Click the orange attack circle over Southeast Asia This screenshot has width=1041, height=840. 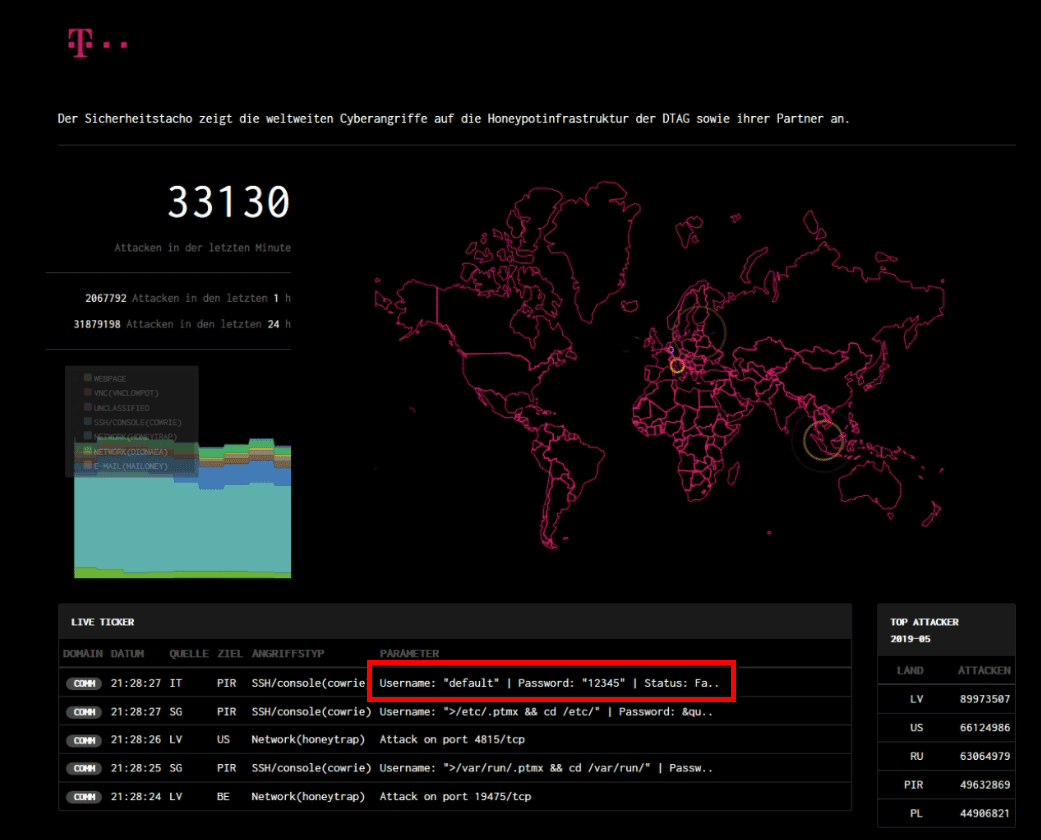(x=823, y=440)
